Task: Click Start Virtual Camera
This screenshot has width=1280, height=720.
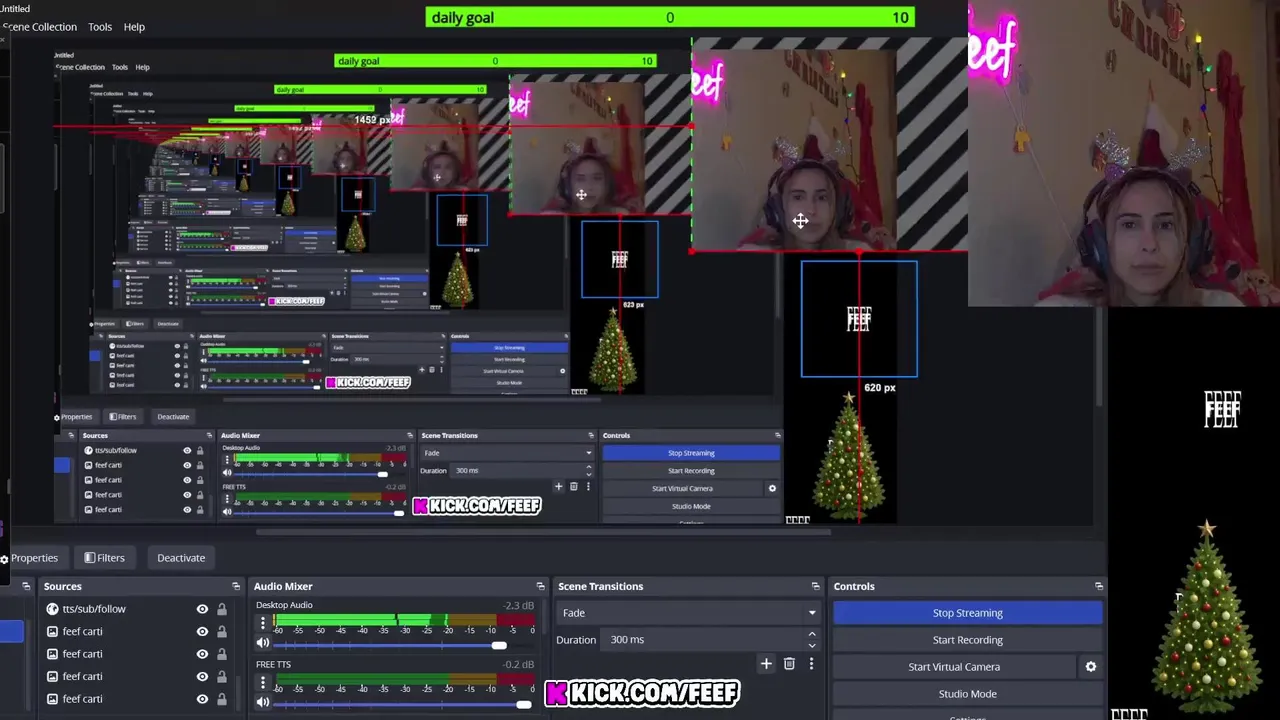Action: click(954, 667)
